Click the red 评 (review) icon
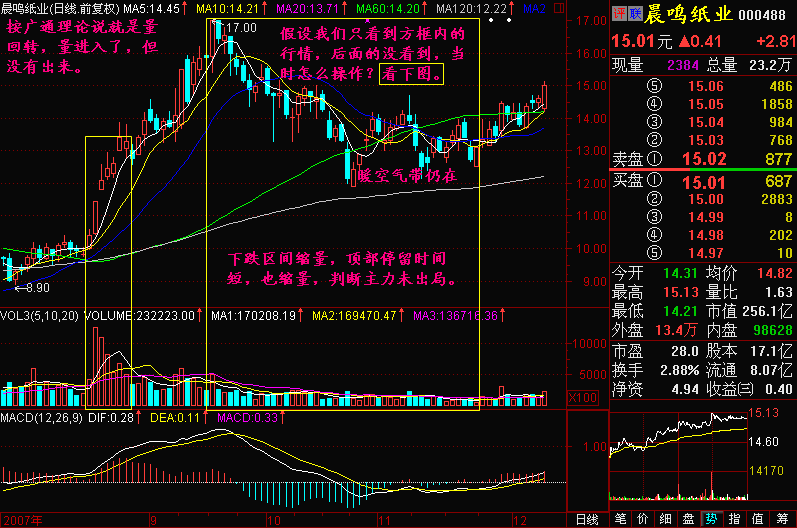Viewport: 797px width, 528px height. point(618,12)
